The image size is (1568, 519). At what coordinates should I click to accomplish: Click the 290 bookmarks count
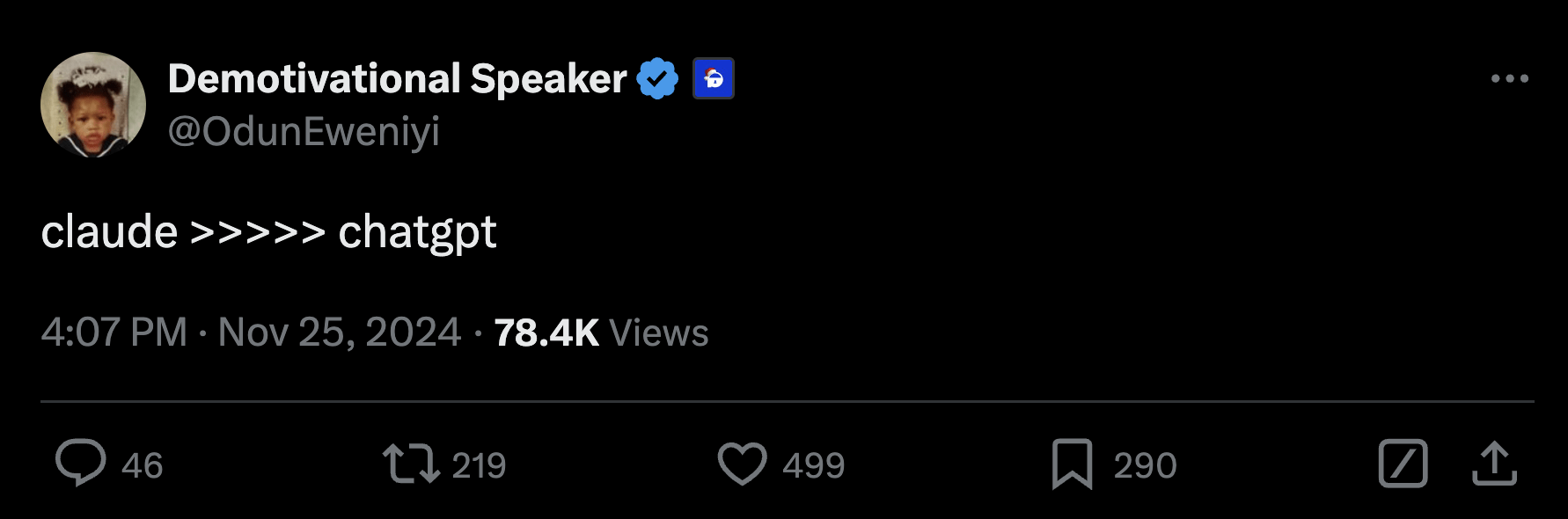1145,465
